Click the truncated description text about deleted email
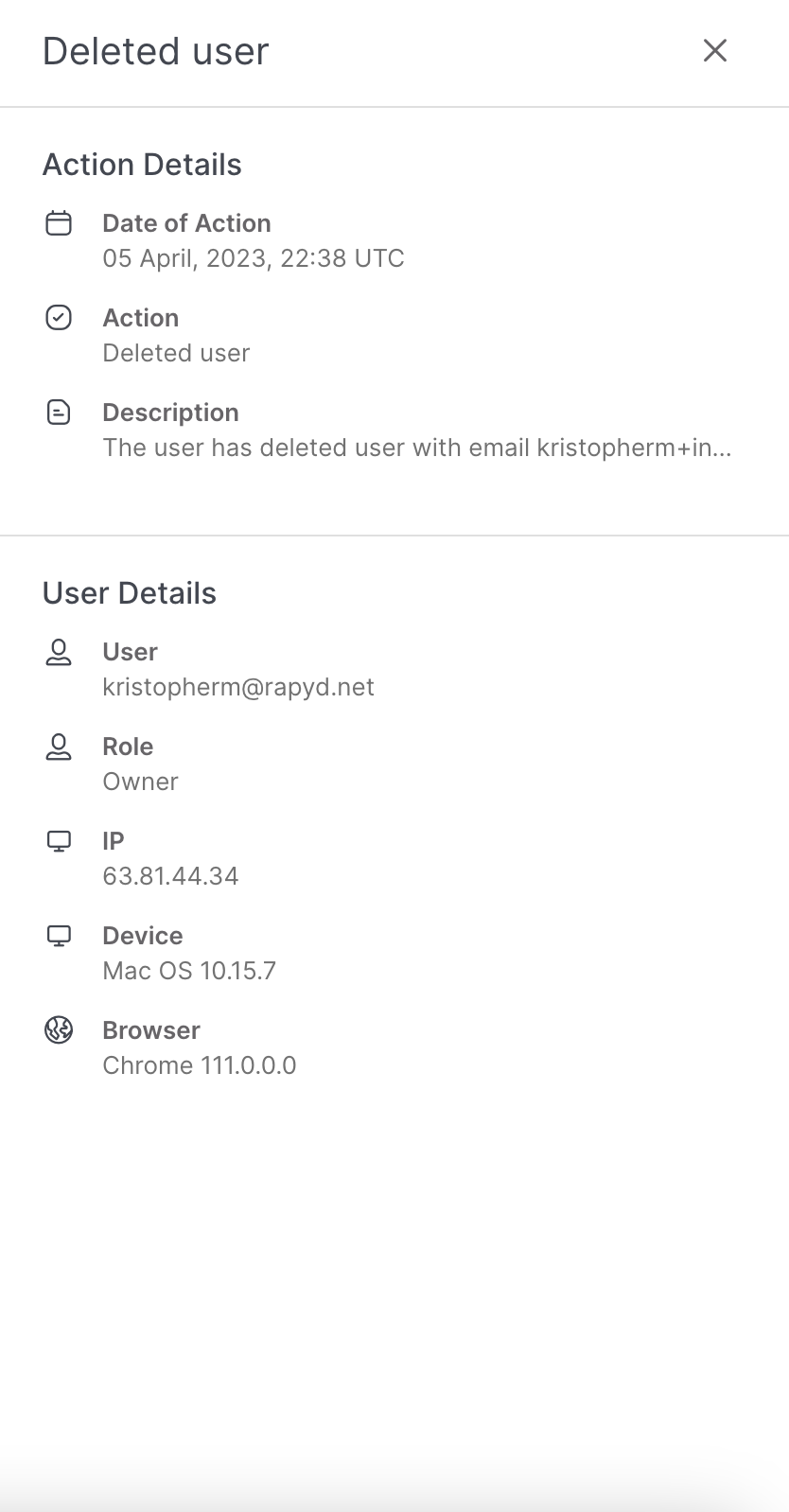The width and height of the screenshot is (789, 1512). (416, 448)
